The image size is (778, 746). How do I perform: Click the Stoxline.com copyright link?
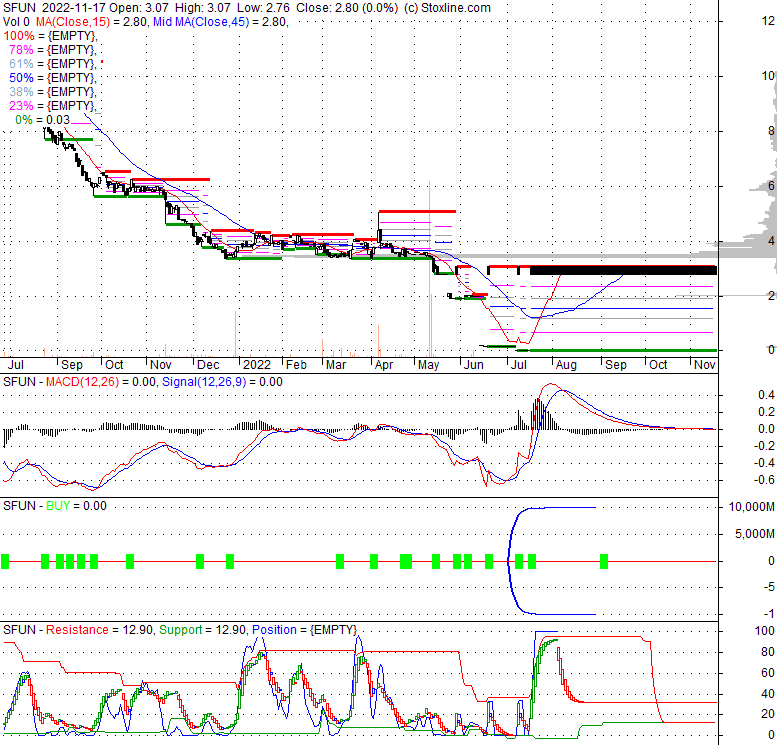click(x=443, y=7)
